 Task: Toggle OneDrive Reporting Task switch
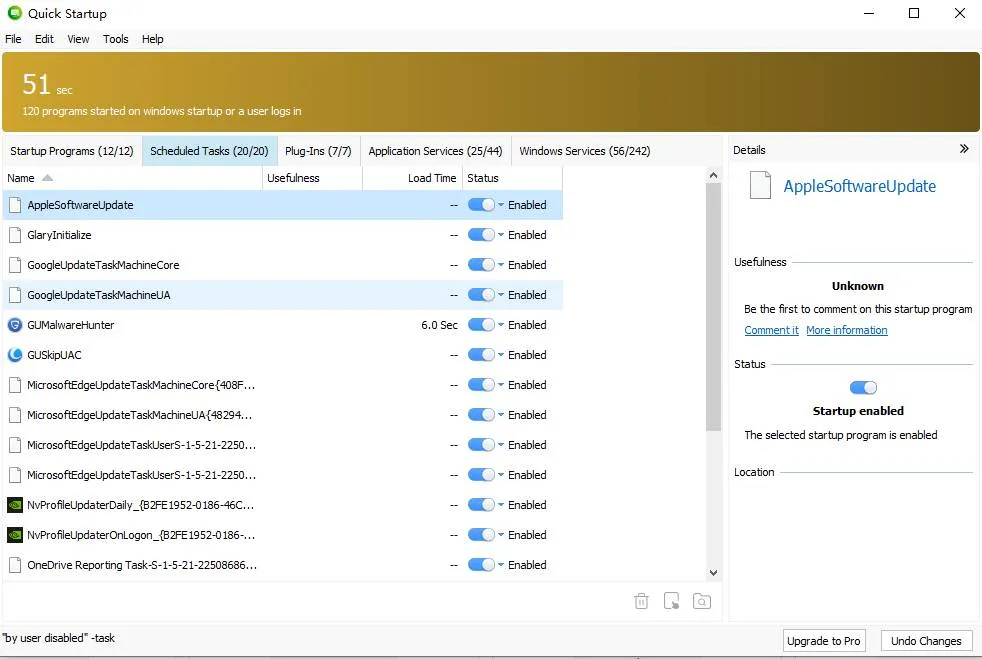(481, 565)
